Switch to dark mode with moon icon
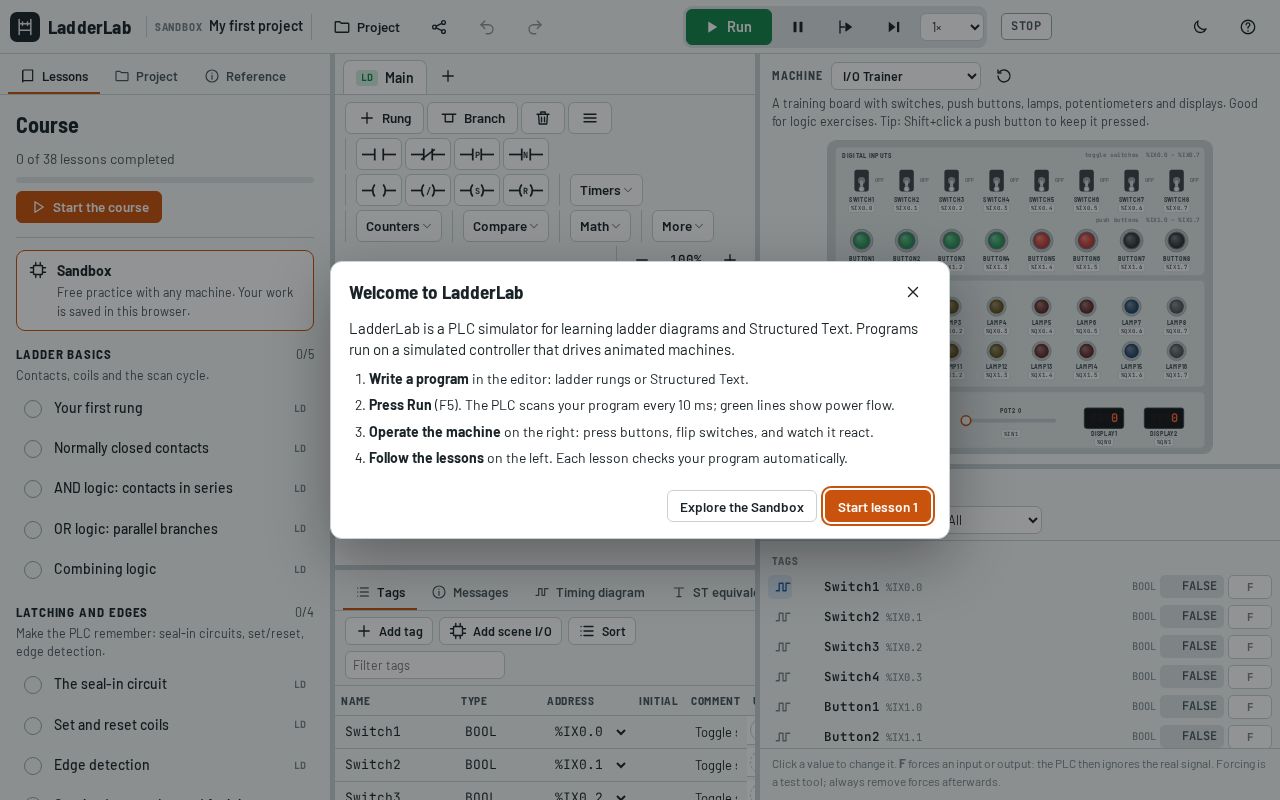Screen dimensions: 1280x800 click(1200, 27)
